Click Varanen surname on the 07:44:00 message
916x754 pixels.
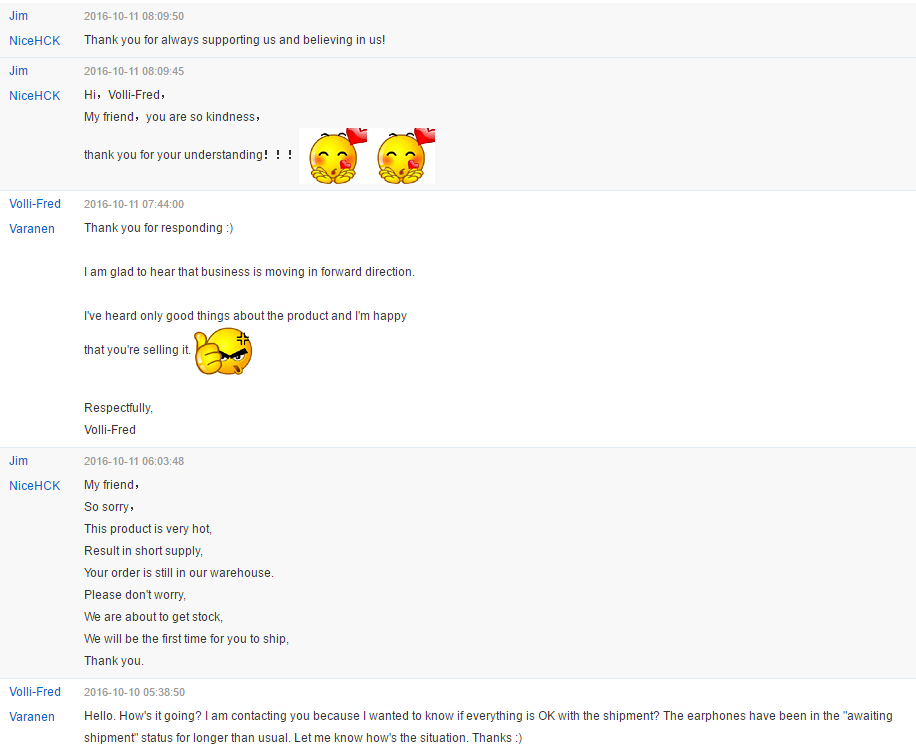pyautogui.click(x=32, y=228)
